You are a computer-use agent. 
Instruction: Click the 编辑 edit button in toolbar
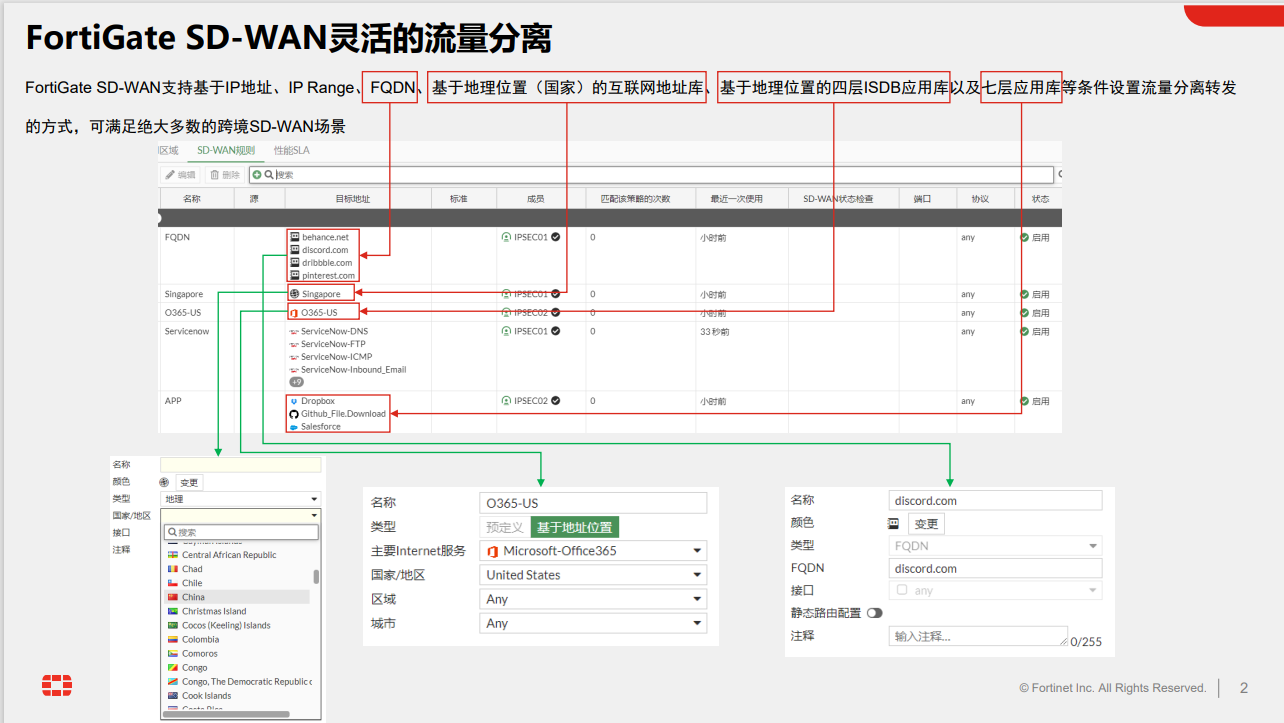[x=181, y=175]
